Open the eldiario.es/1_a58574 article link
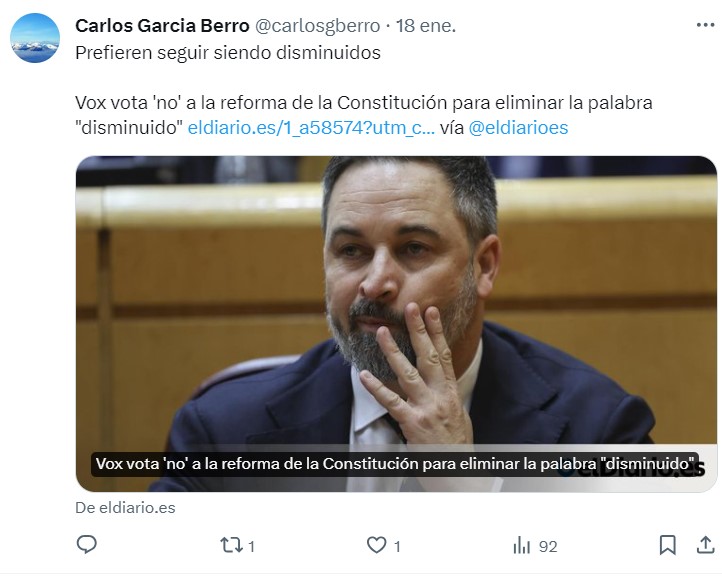The height and width of the screenshot is (577, 722). click(311, 128)
